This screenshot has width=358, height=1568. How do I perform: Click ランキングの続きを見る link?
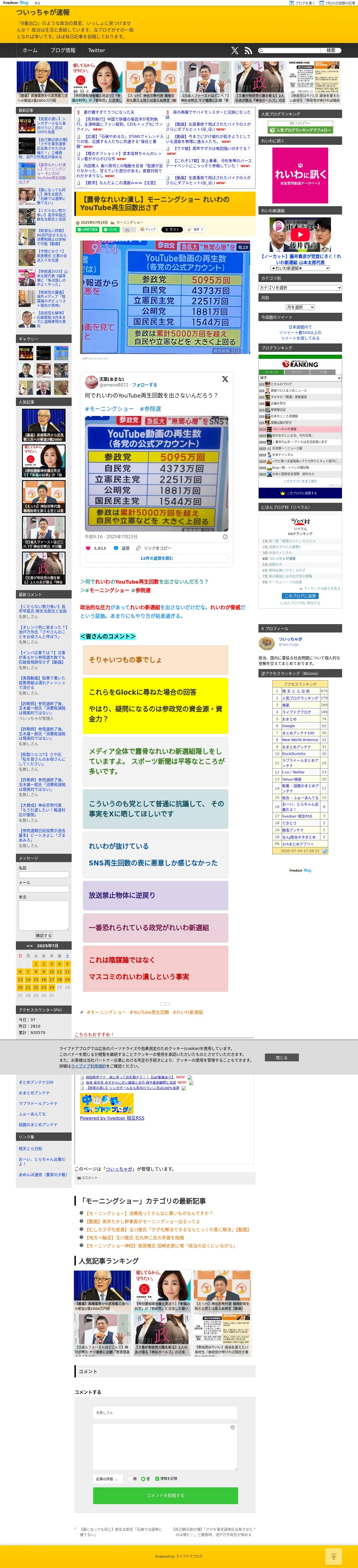point(321,589)
